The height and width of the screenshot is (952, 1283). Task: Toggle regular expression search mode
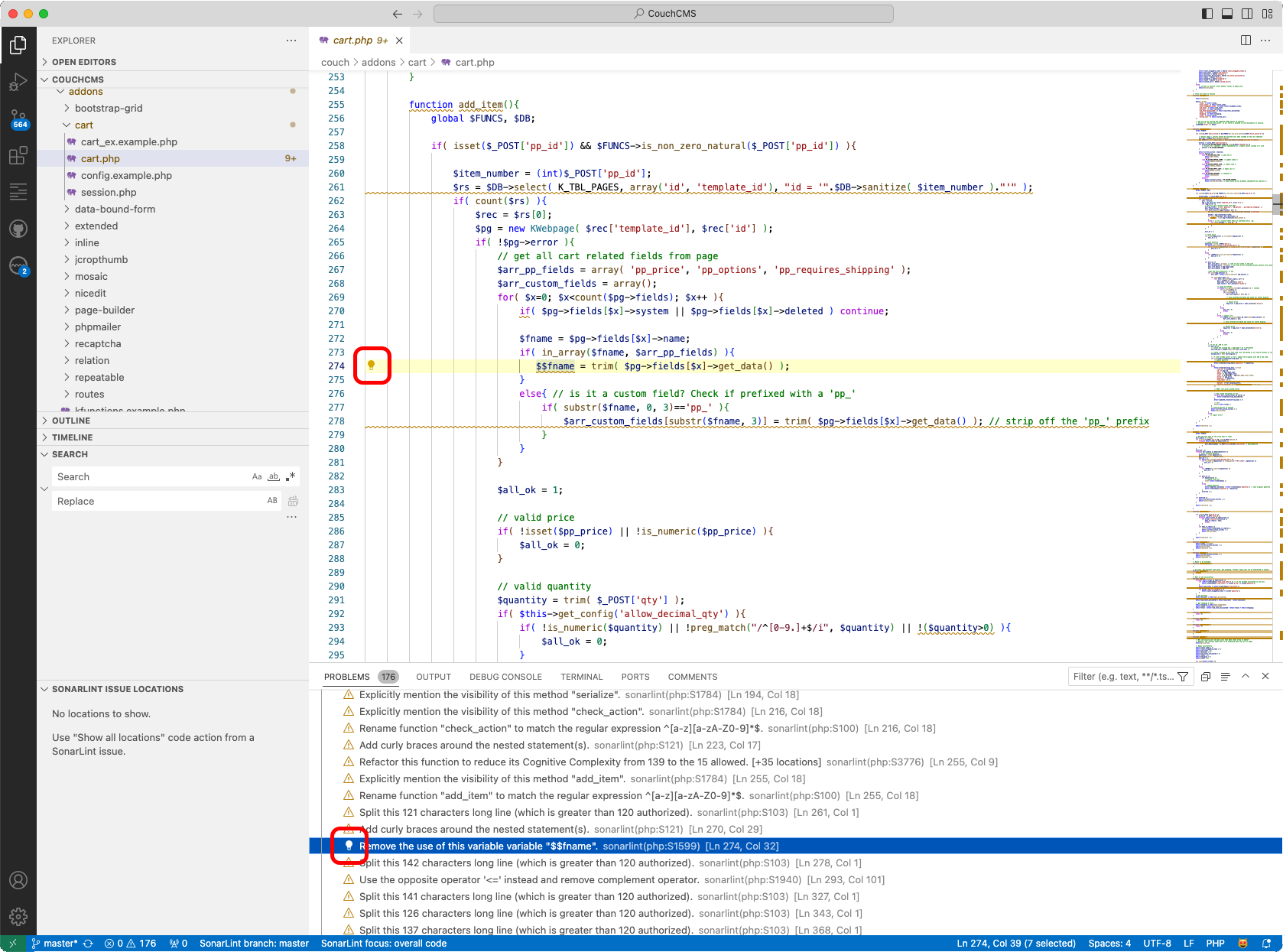pos(289,476)
